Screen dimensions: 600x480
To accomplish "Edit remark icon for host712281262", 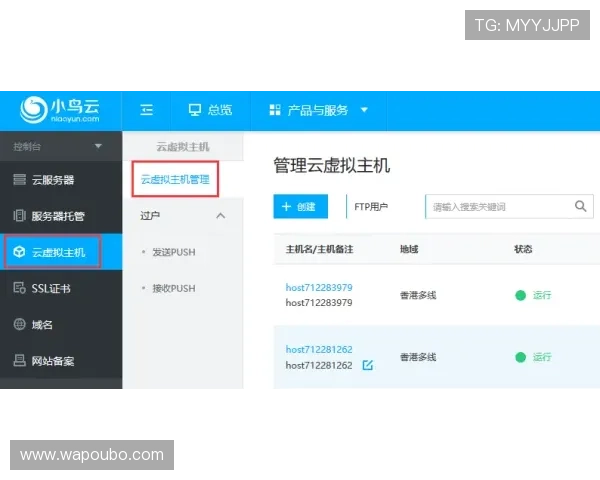I will 368,365.
